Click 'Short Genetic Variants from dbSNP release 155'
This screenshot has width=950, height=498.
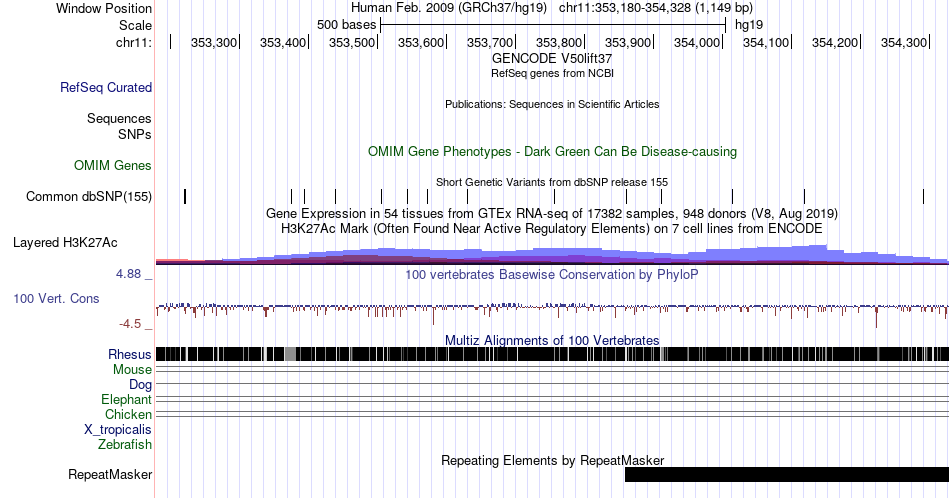tap(552, 182)
